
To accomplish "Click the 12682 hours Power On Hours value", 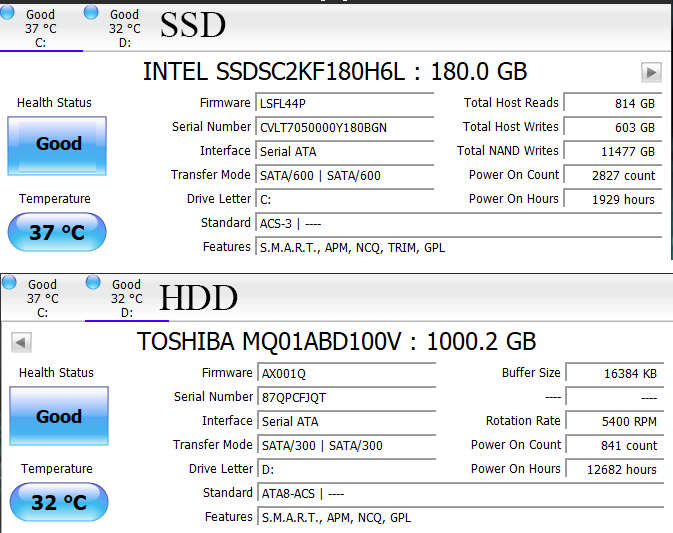I will click(615, 469).
